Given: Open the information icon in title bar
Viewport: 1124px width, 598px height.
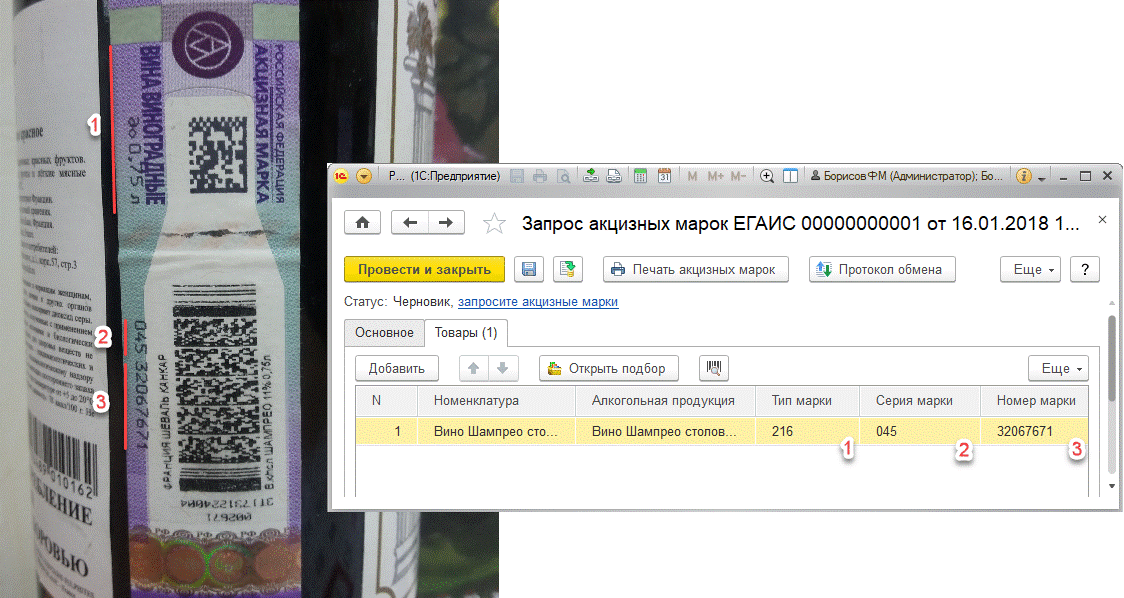Looking at the screenshot, I should [1024, 176].
